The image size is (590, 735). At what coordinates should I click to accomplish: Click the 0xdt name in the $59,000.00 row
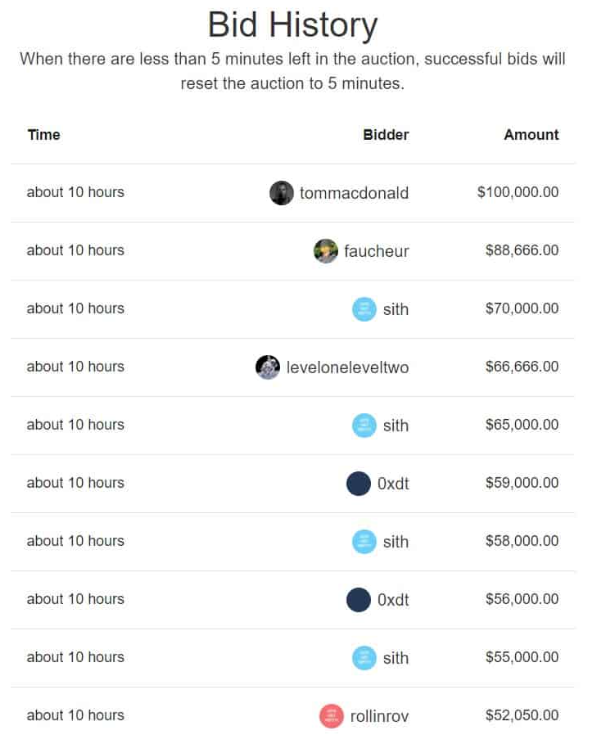pyautogui.click(x=393, y=483)
